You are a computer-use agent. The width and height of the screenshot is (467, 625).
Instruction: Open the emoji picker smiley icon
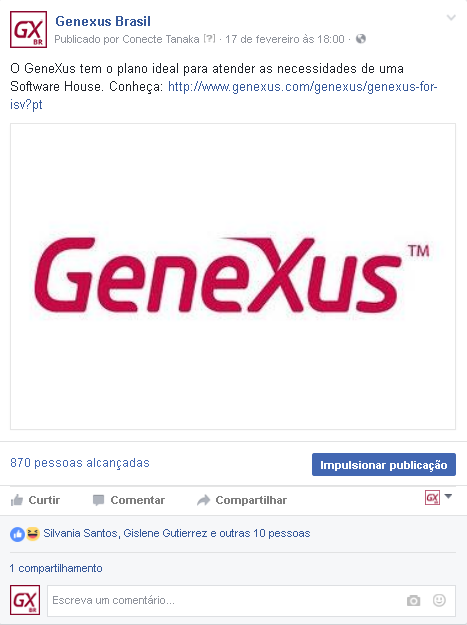coord(439,600)
